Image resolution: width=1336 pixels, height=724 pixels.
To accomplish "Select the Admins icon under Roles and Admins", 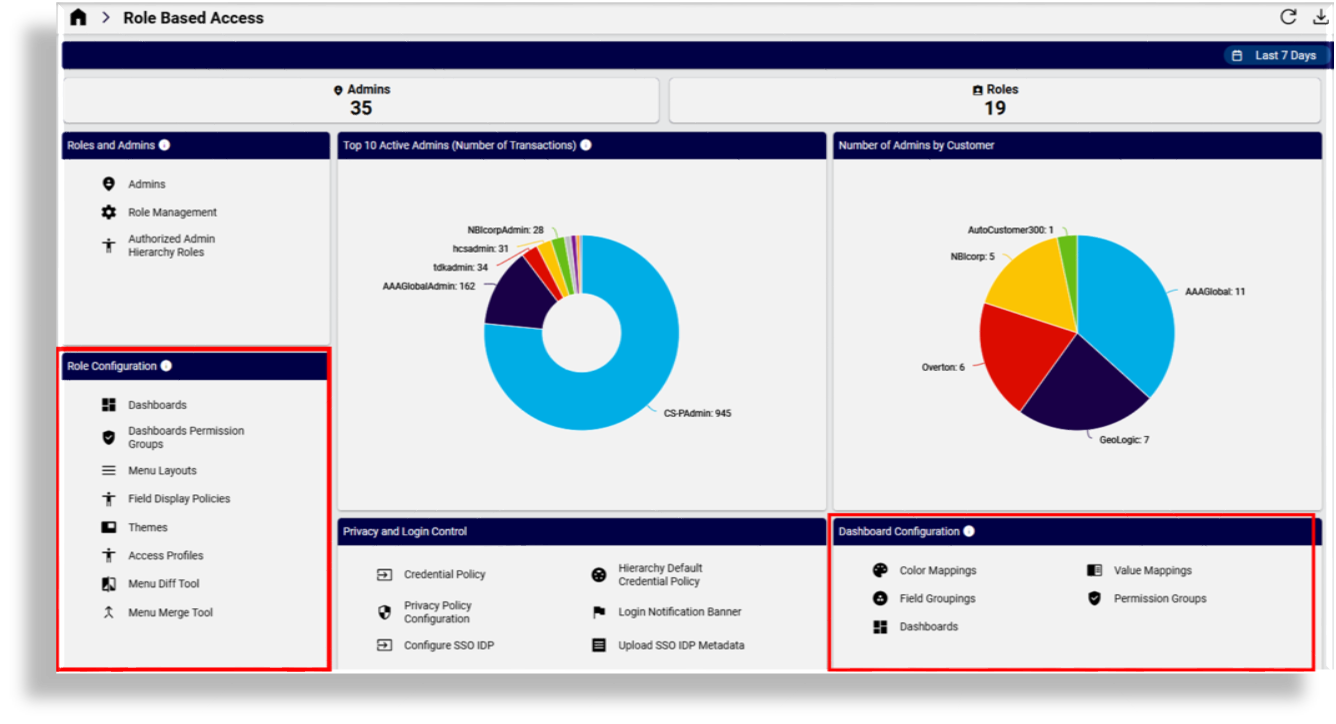I will click(x=108, y=183).
